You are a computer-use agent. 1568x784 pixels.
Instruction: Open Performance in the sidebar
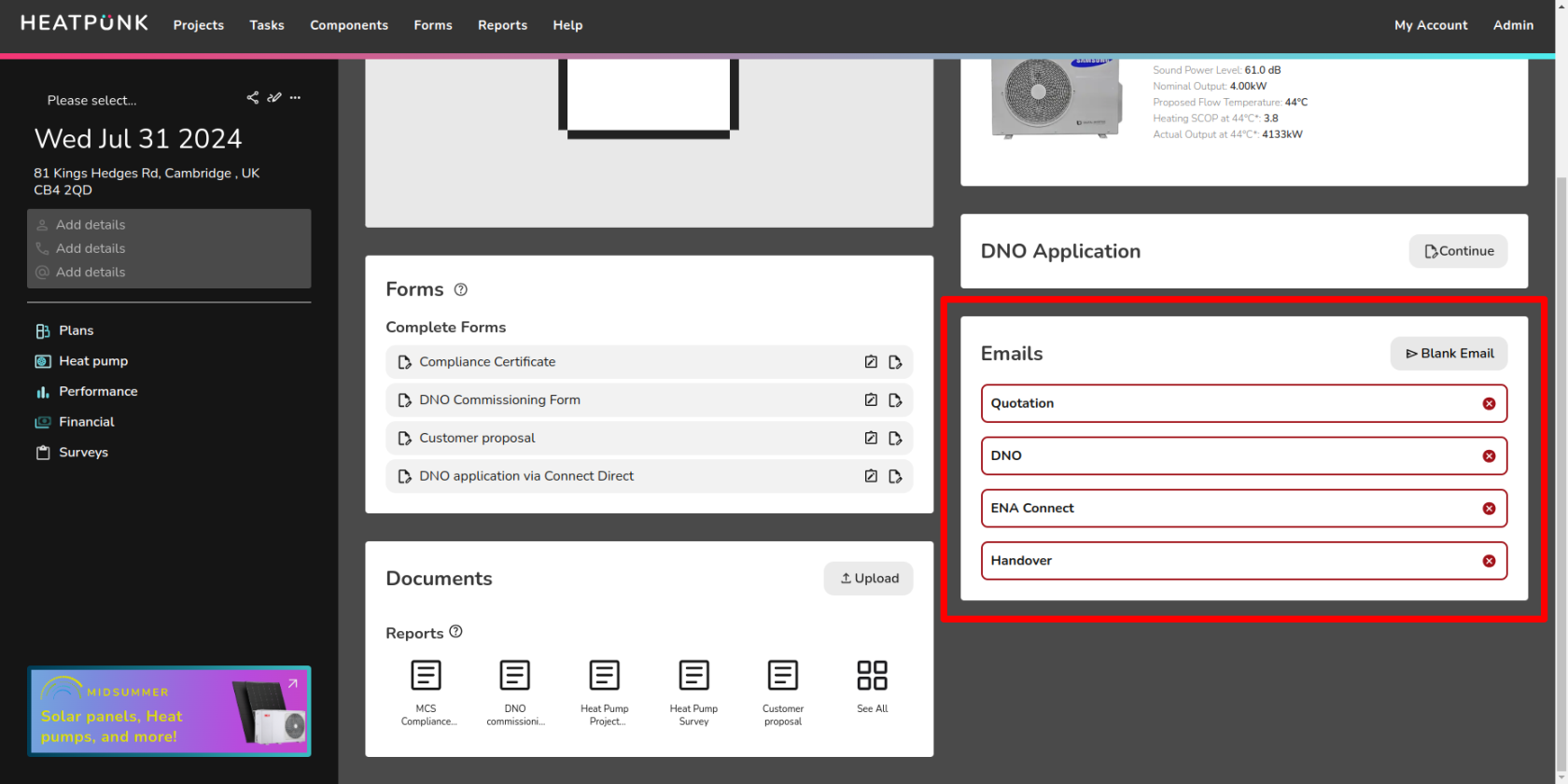tap(86, 392)
